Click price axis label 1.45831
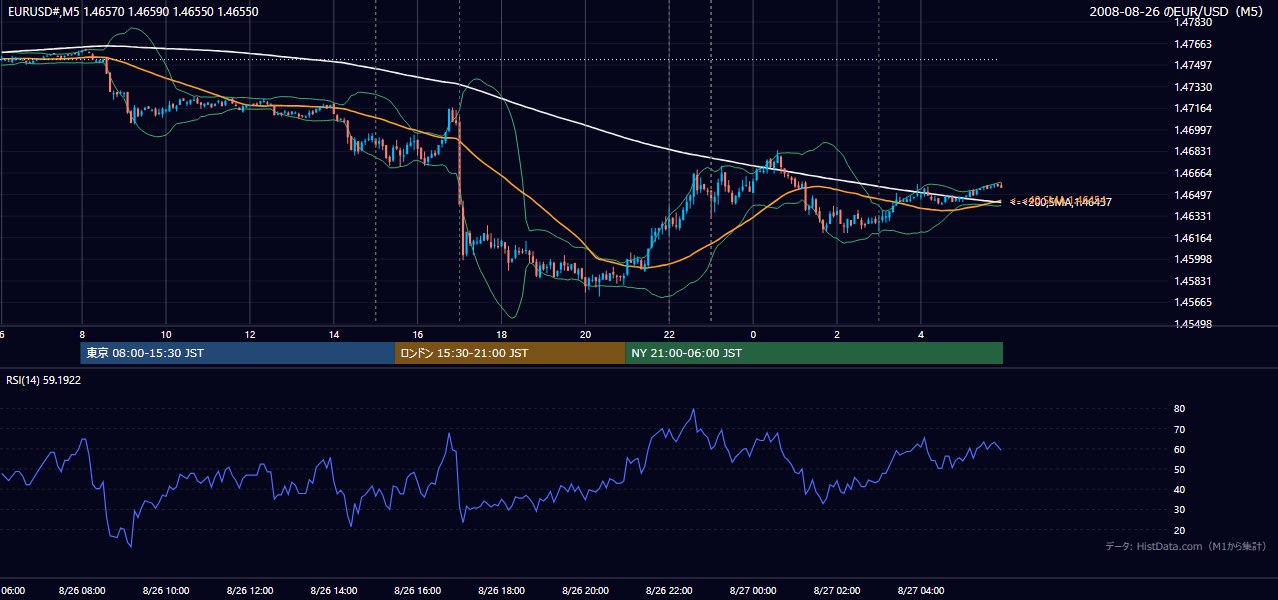Viewport: 1278px width, 600px height. pos(1192,281)
